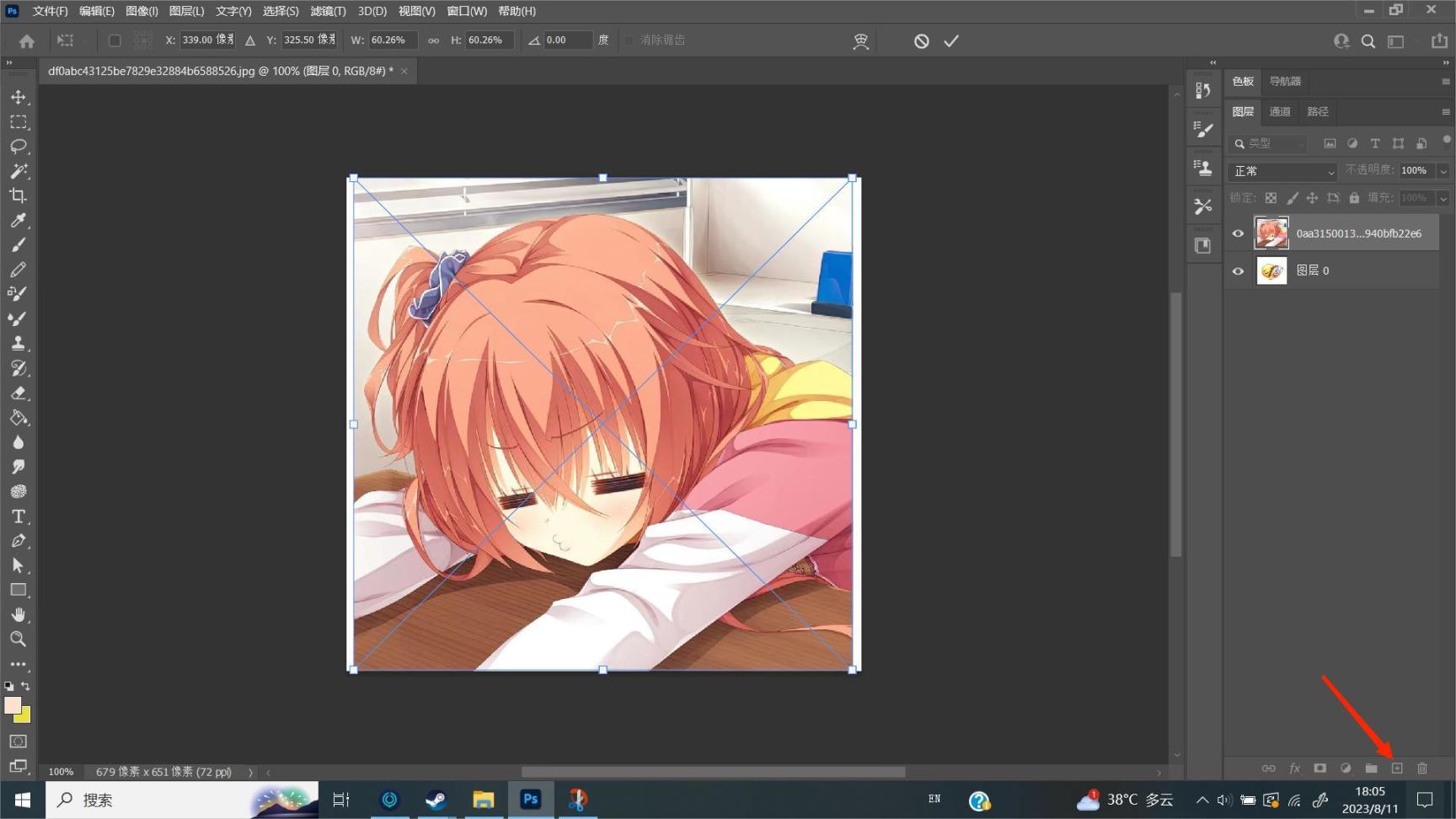Select the Eyedropper tool
1456x819 pixels.
tap(19, 221)
